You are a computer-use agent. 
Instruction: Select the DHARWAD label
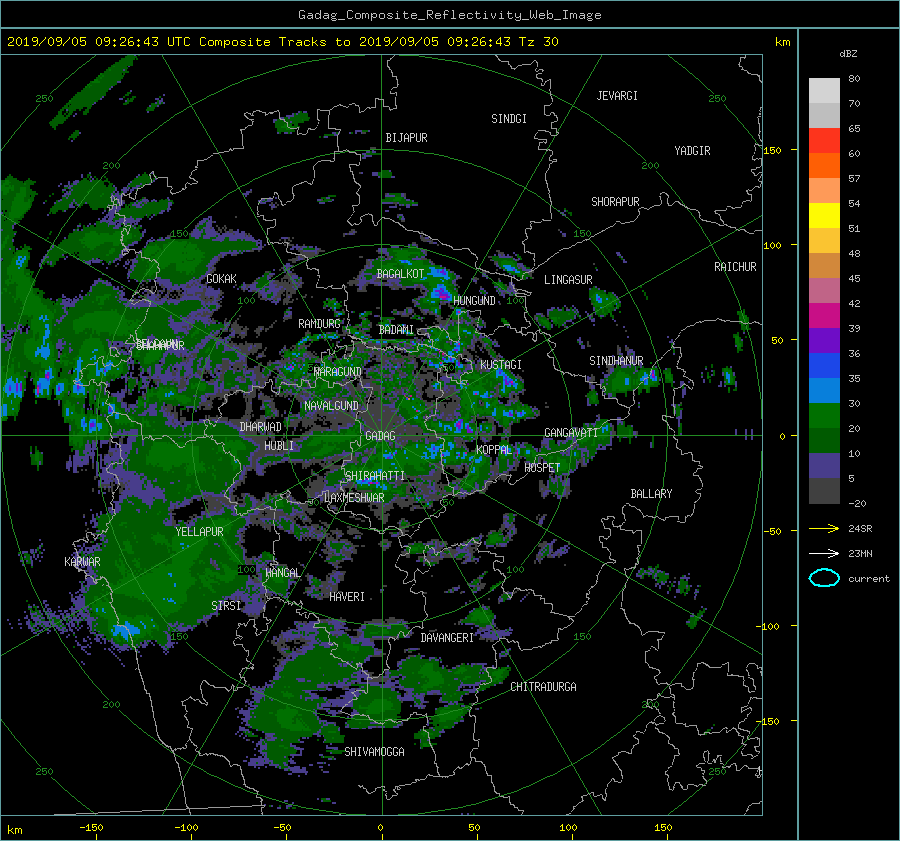[261, 427]
